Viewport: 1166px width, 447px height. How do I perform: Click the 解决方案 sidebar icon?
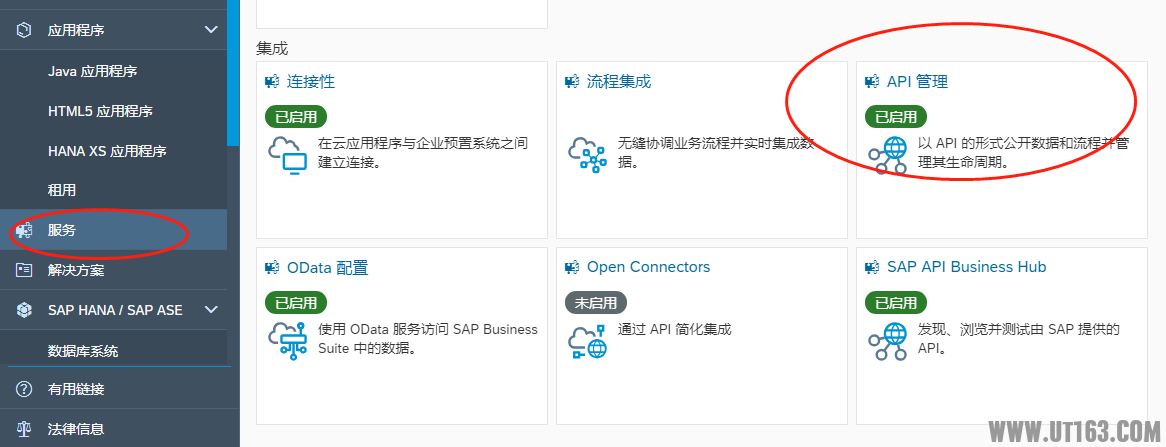[25, 270]
